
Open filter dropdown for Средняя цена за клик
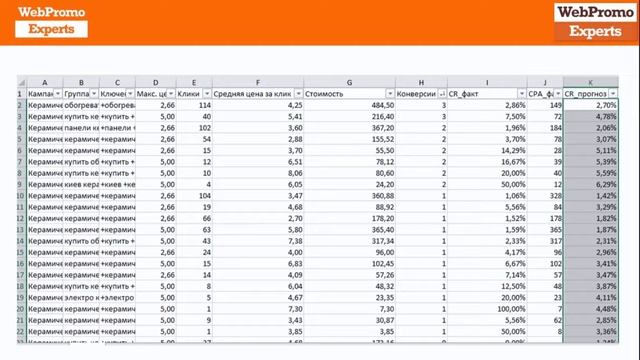point(298,94)
